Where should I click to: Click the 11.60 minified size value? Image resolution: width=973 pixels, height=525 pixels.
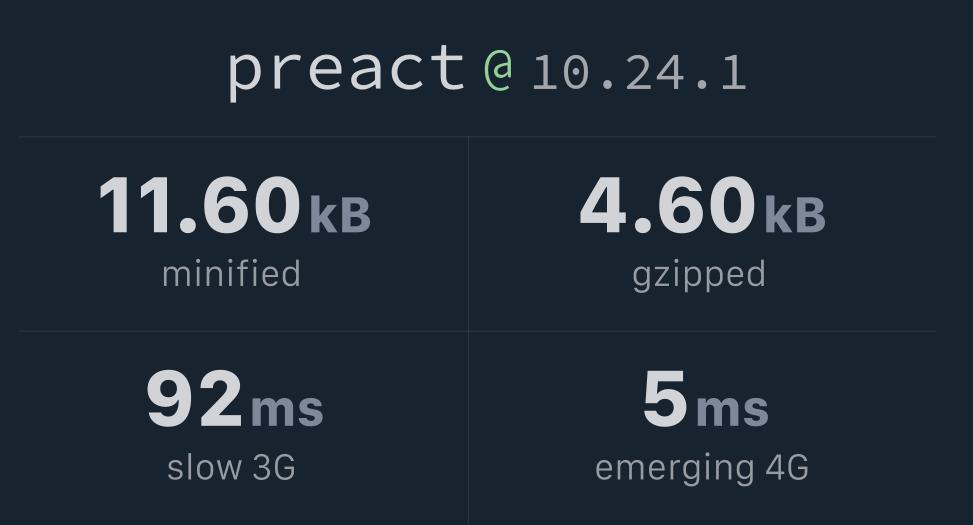pos(199,204)
